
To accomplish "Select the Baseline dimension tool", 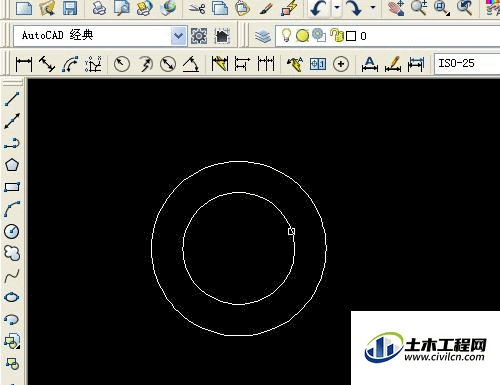I will [242, 64].
